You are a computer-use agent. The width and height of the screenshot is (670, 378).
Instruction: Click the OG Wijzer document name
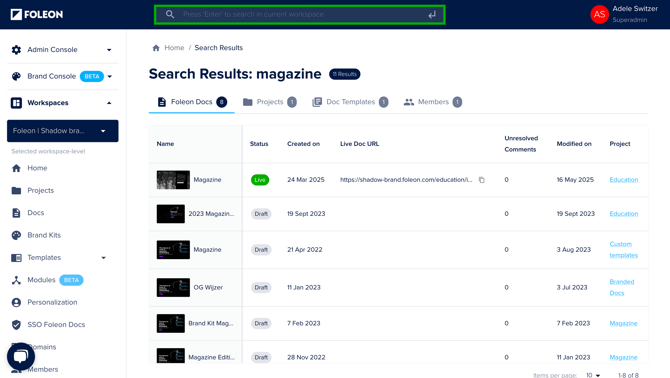click(208, 287)
